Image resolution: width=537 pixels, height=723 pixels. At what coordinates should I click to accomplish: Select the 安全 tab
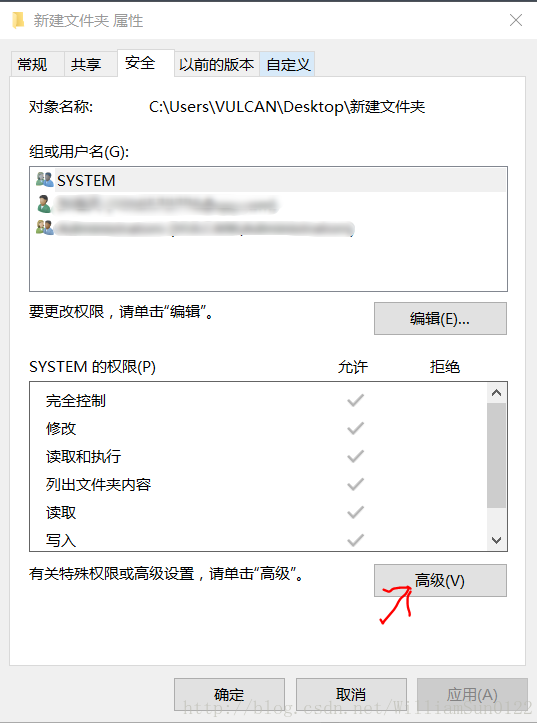pos(140,63)
